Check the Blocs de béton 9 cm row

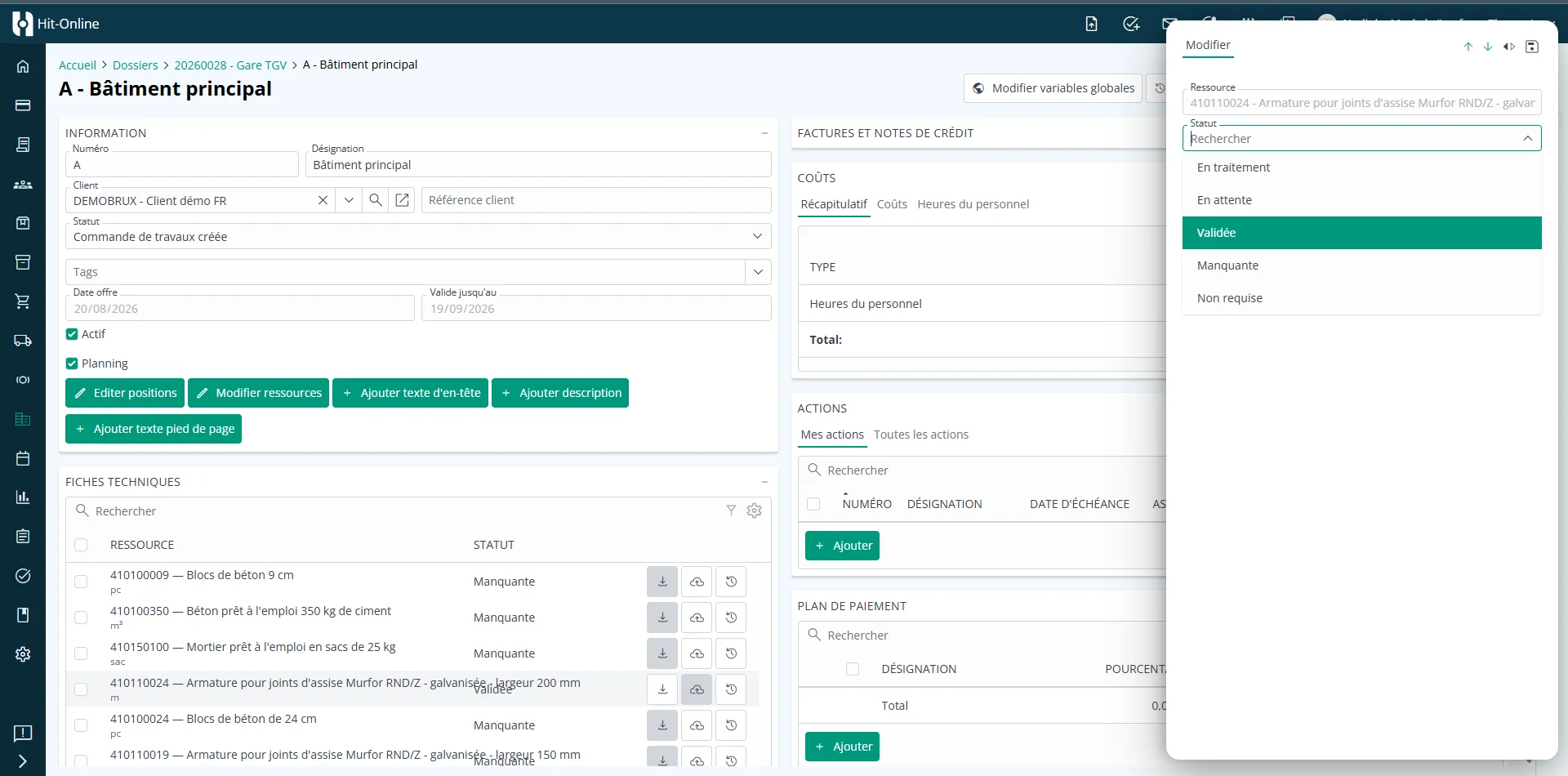(81, 582)
